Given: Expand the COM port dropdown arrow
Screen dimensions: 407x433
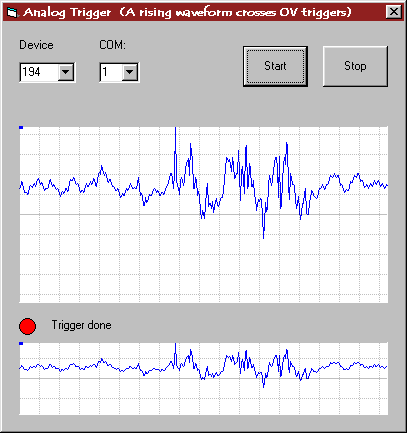Looking at the screenshot, I should coord(129,72).
